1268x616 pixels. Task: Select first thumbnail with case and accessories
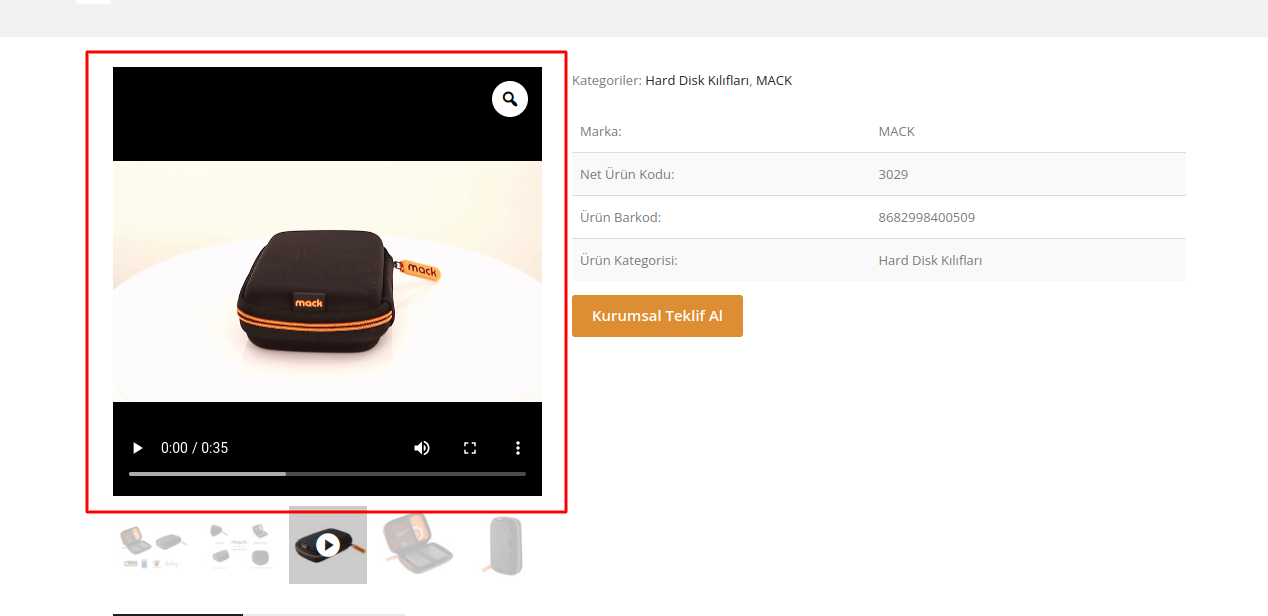(152, 545)
